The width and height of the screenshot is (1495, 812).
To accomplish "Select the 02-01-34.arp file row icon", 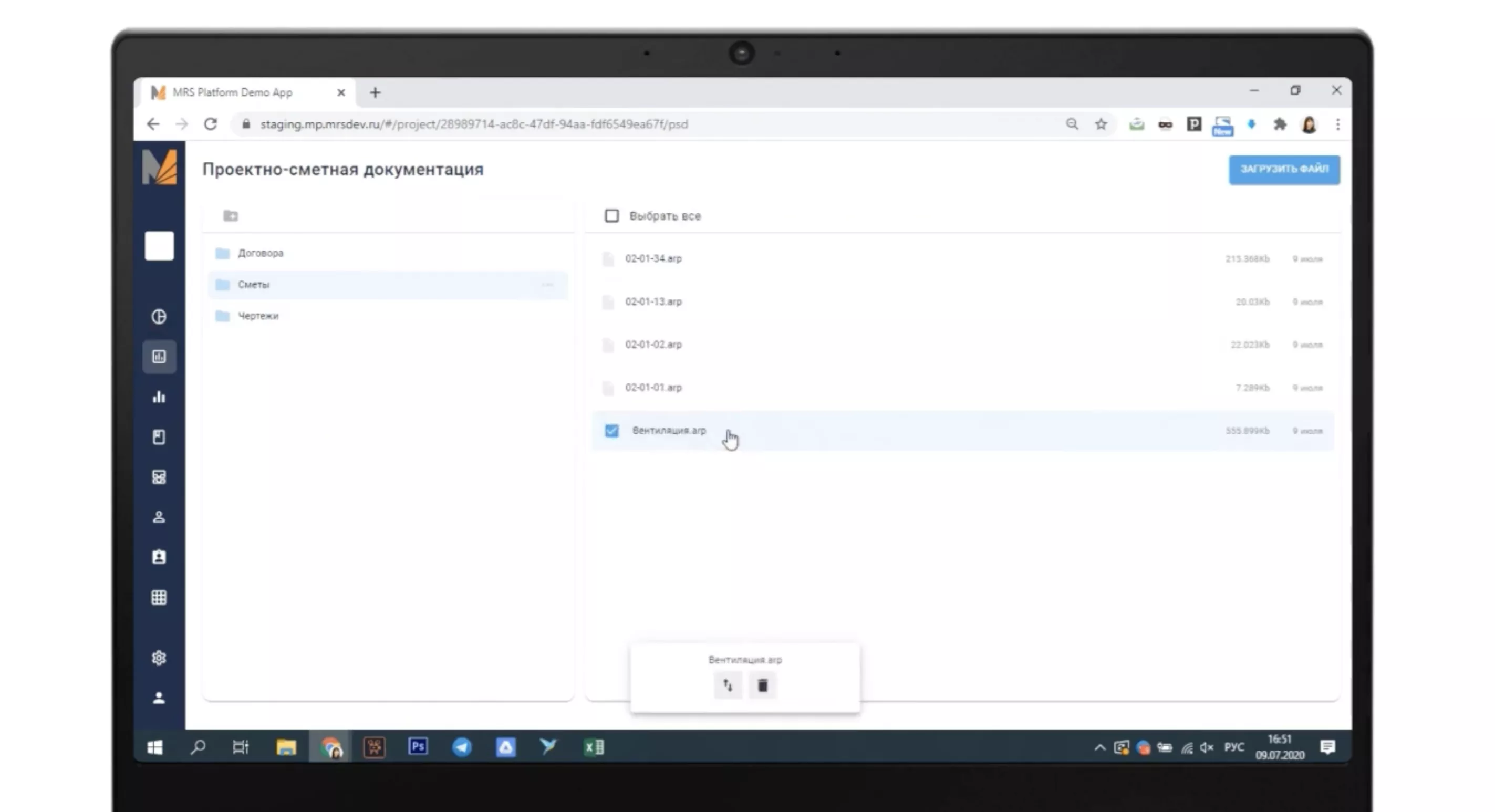I will pos(608,259).
